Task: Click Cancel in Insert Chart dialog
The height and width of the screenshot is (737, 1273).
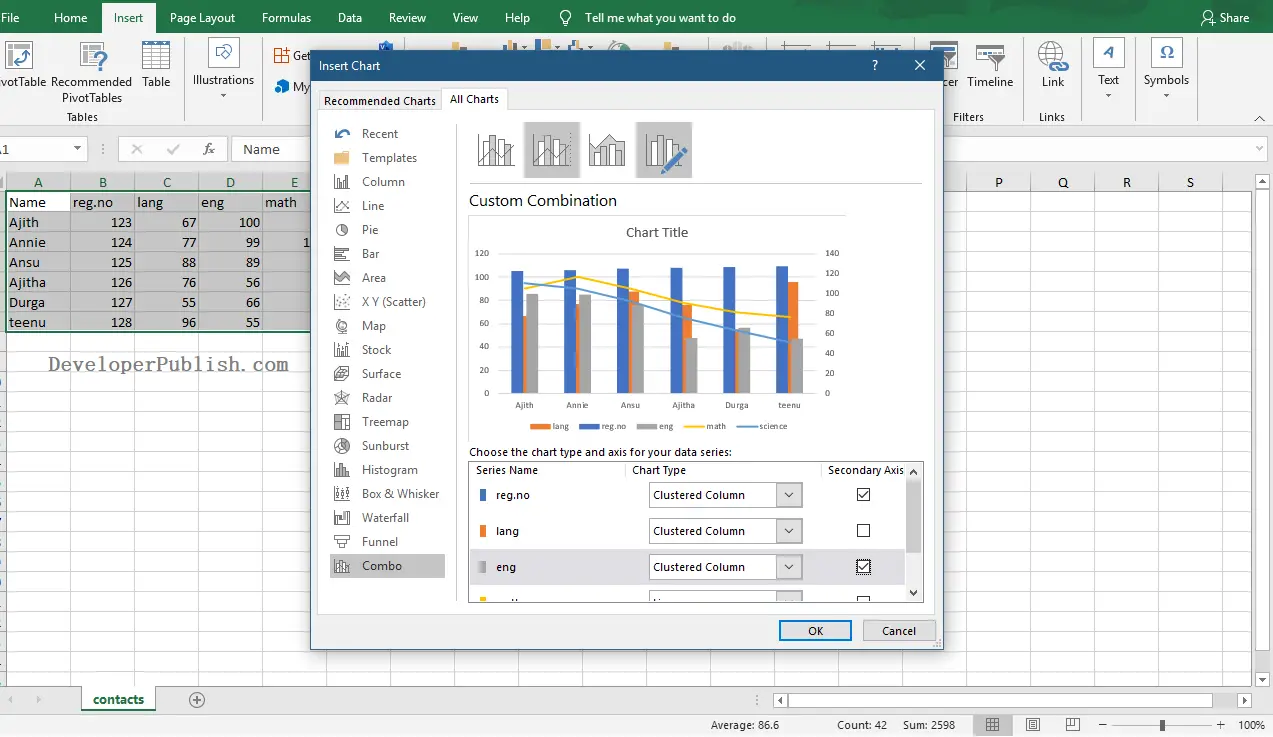Action: coord(898,631)
